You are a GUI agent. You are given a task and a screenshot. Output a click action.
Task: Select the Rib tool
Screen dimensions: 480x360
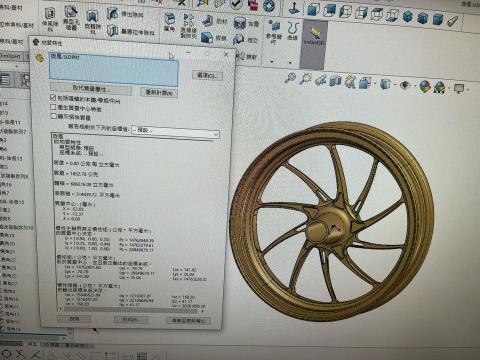(x=215, y=21)
